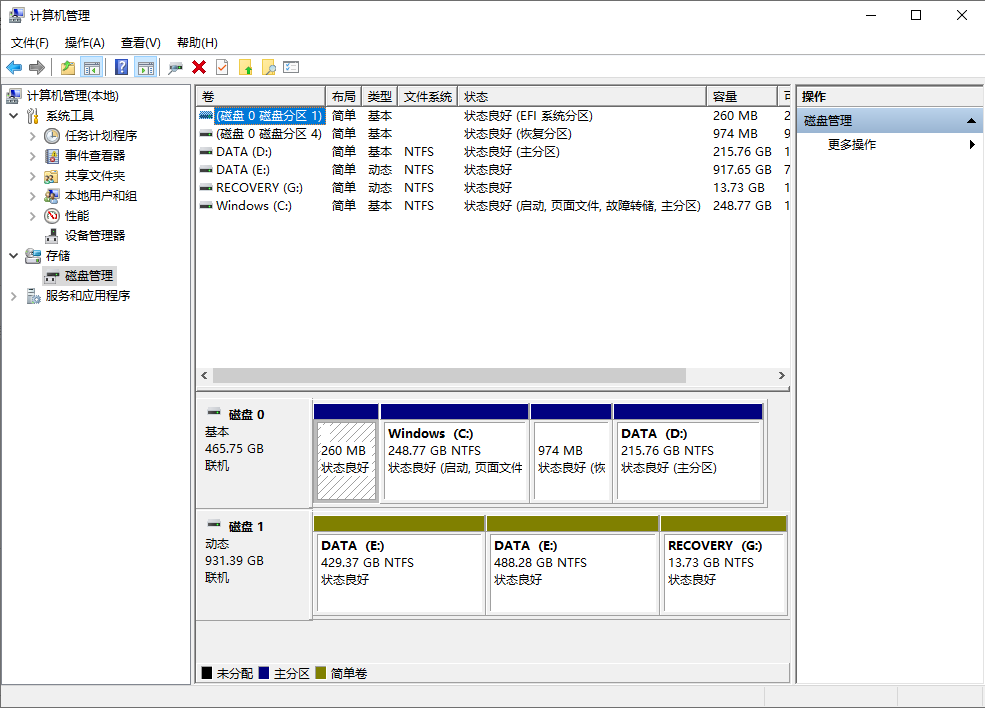The image size is (985, 708).
Task: Click the olive 简单卷 legend swatch
Action: (320, 674)
